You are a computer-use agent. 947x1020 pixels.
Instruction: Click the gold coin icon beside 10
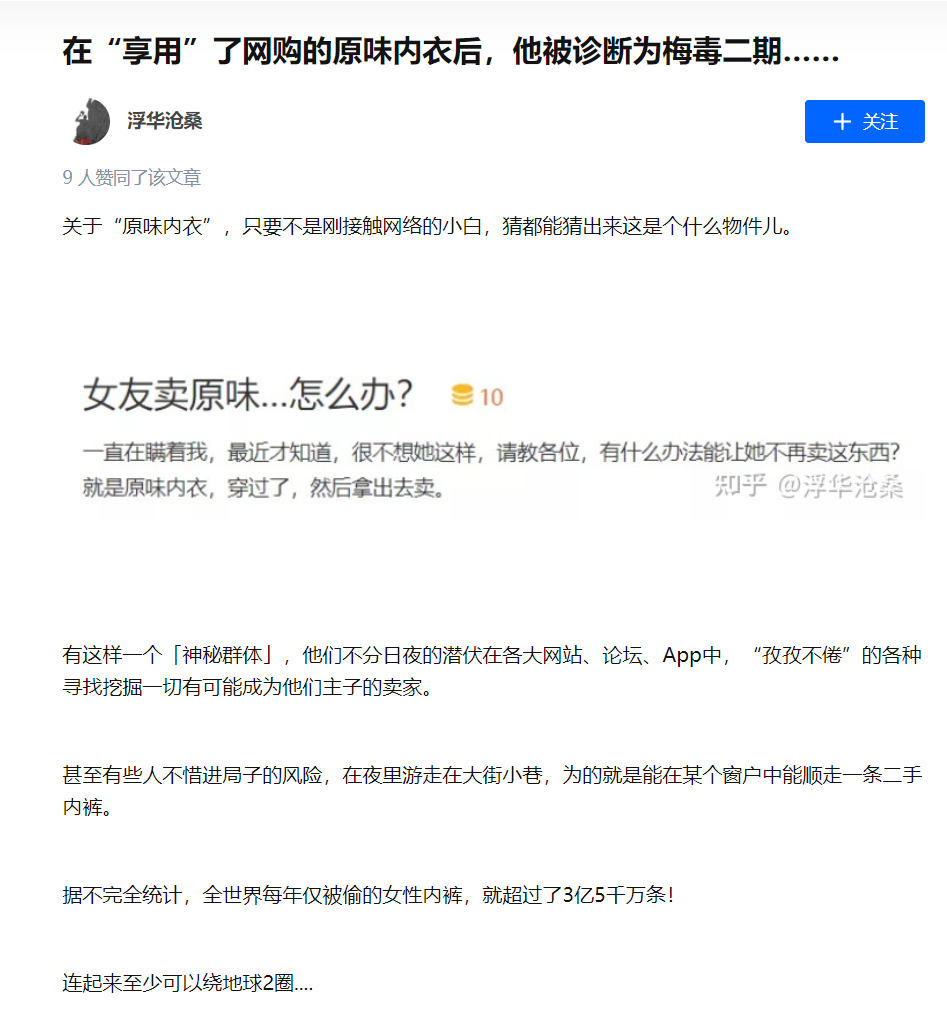462,395
